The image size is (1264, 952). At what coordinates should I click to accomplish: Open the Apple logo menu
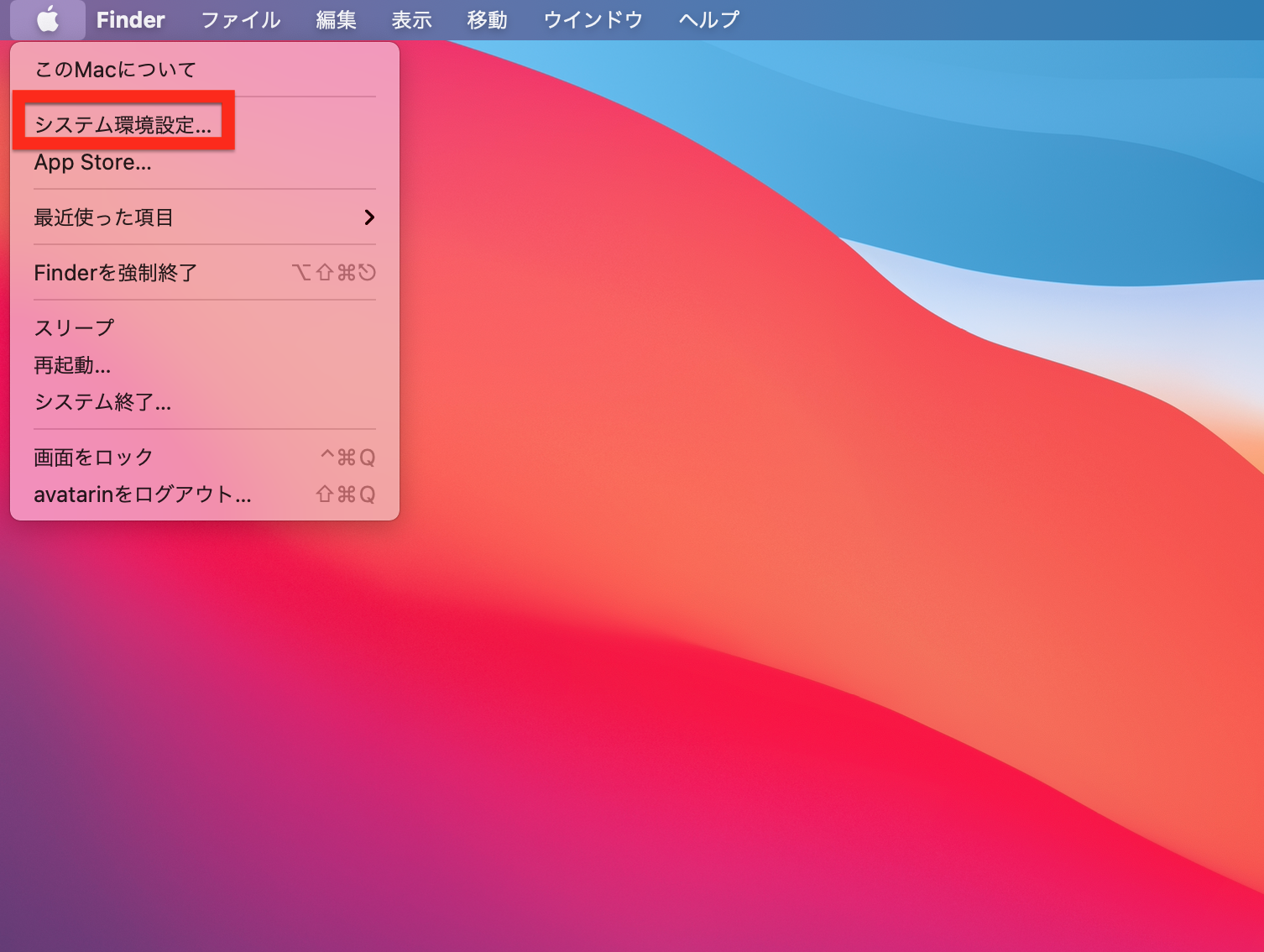tap(48, 19)
